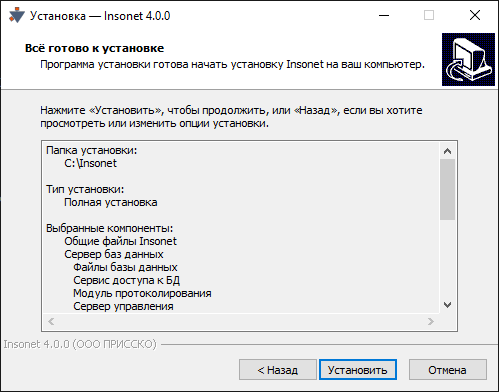Viewport: 499px width, 392px height.
Task: Click the "Insonet 4.0.0 (ООО ПРИССКО)" footer label
Action: 80,344
